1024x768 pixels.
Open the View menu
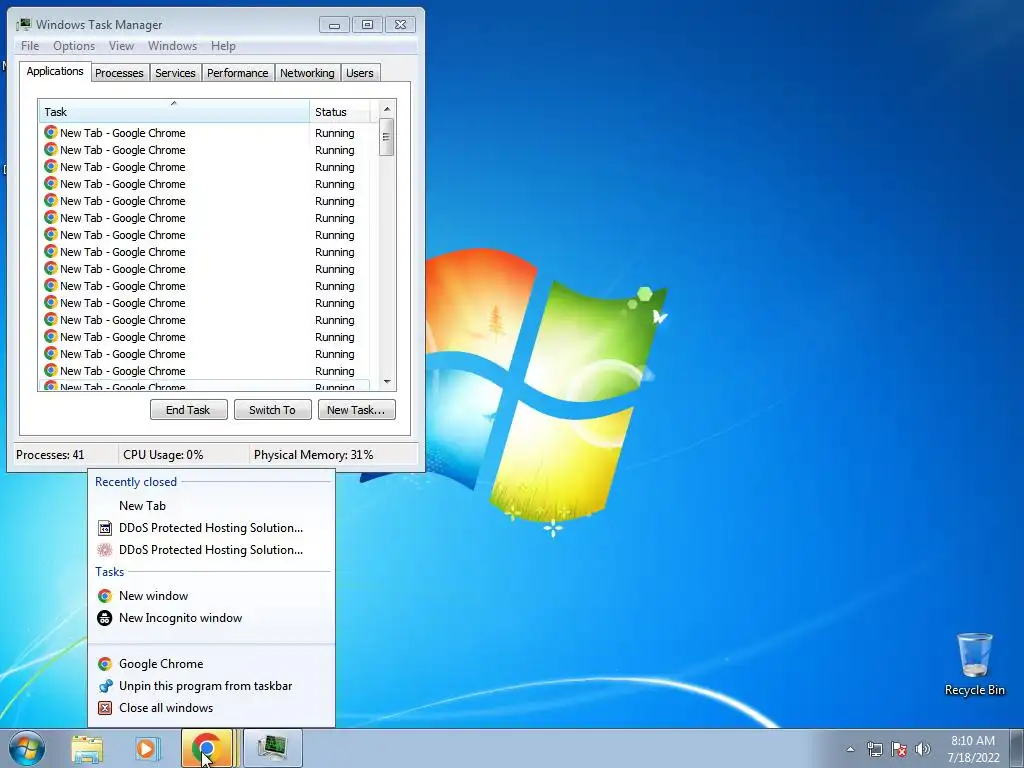pos(121,46)
